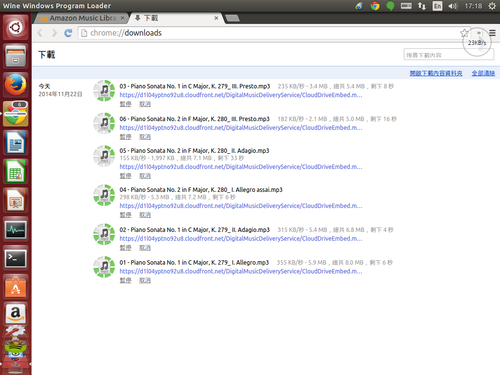Image resolution: width=500 pixels, height=375 pixels.
Task: Reload the downloads page
Action: (x=68, y=33)
